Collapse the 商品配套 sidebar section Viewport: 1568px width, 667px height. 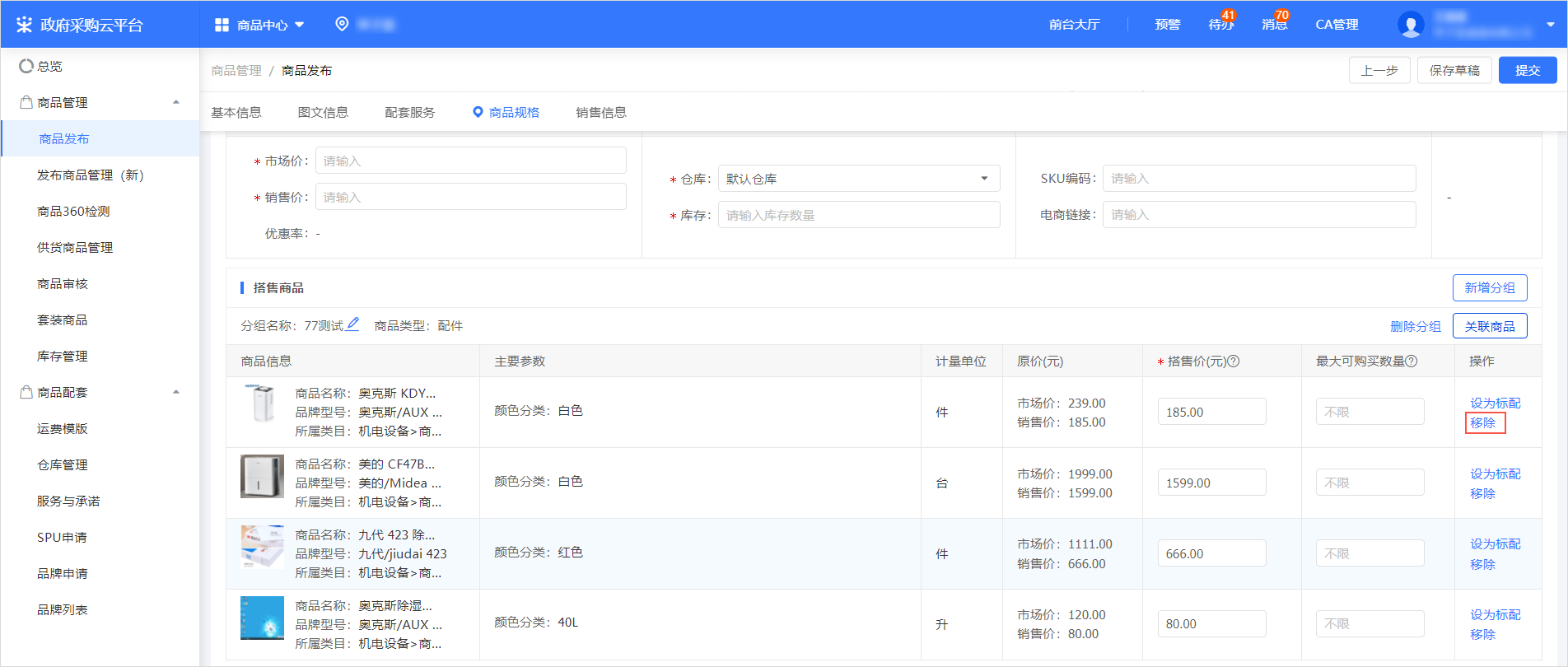pyautogui.click(x=176, y=392)
